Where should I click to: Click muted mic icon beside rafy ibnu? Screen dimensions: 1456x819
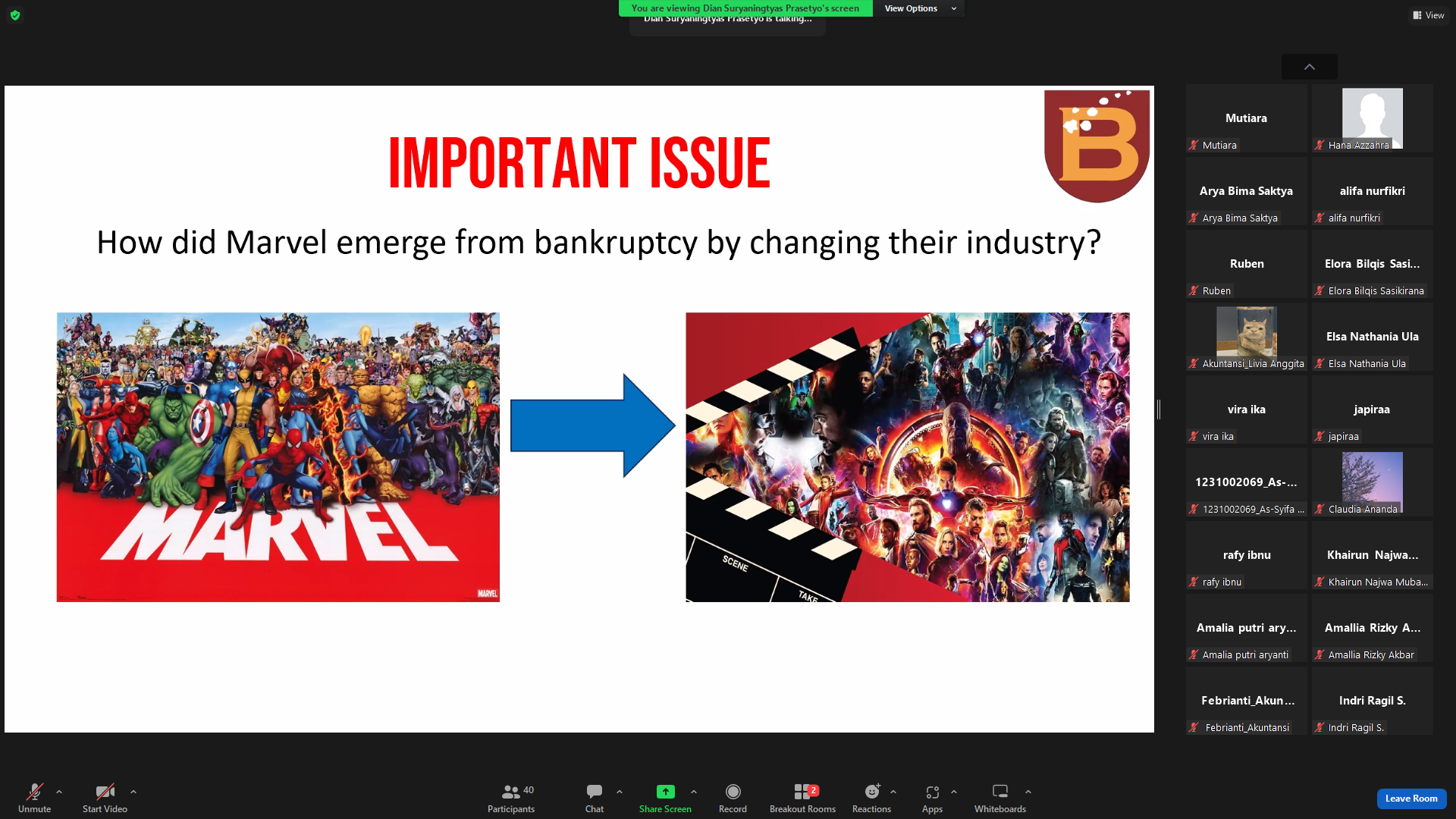[1194, 582]
